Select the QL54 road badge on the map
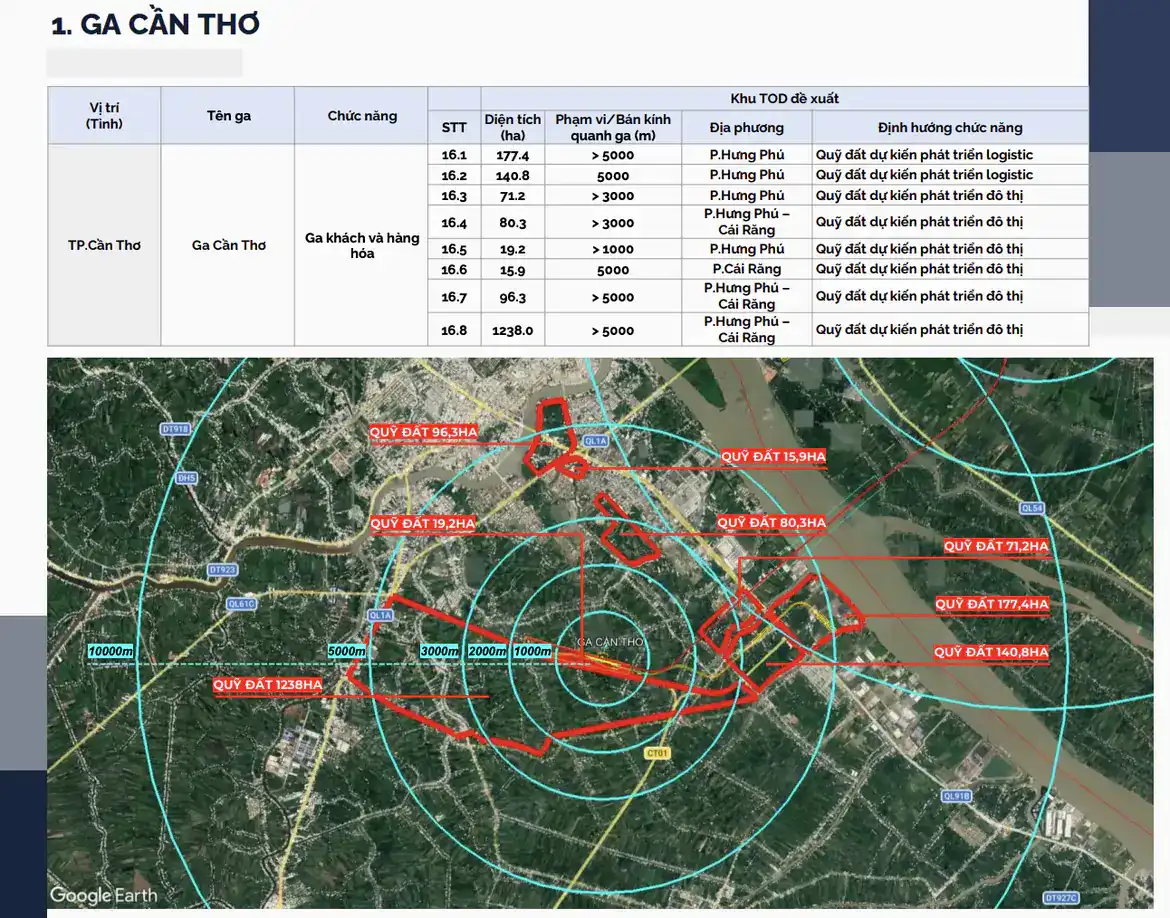The image size is (1170, 918). pos(1033,508)
